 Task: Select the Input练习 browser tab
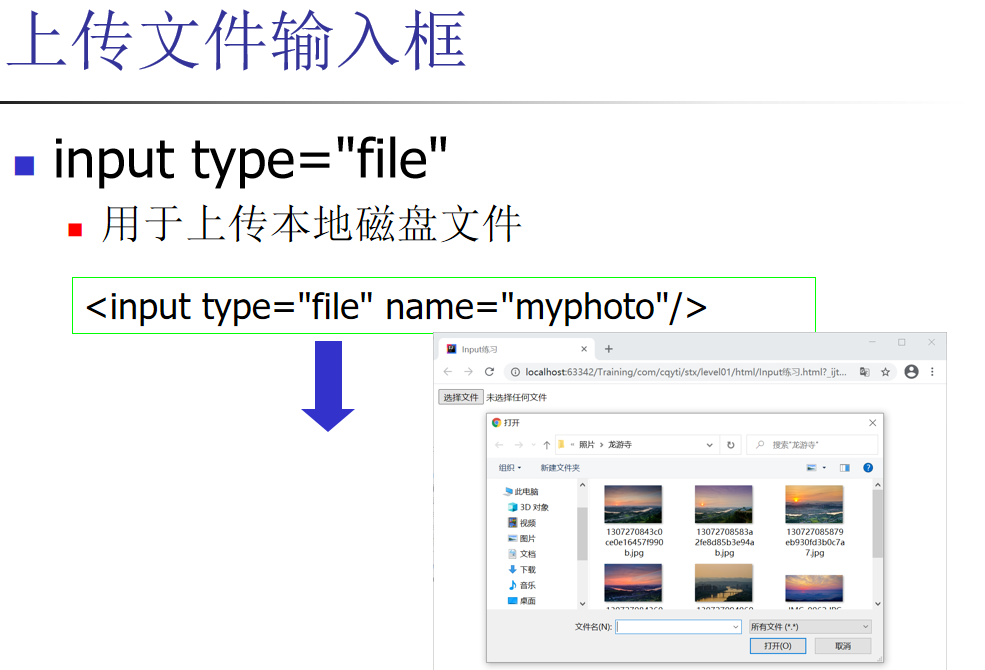click(516, 349)
